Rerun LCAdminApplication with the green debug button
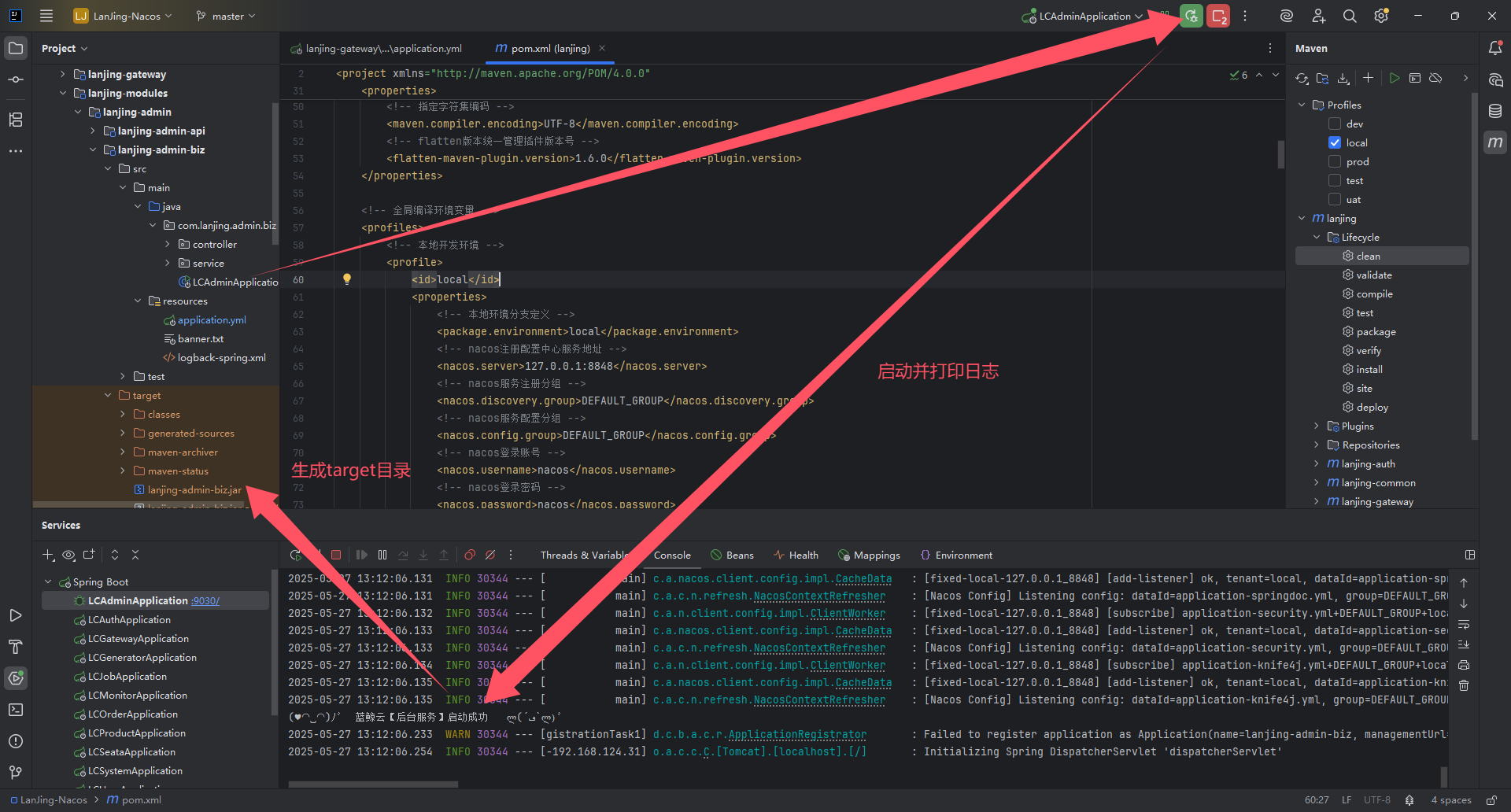Image resolution: width=1511 pixels, height=812 pixels. click(1191, 16)
